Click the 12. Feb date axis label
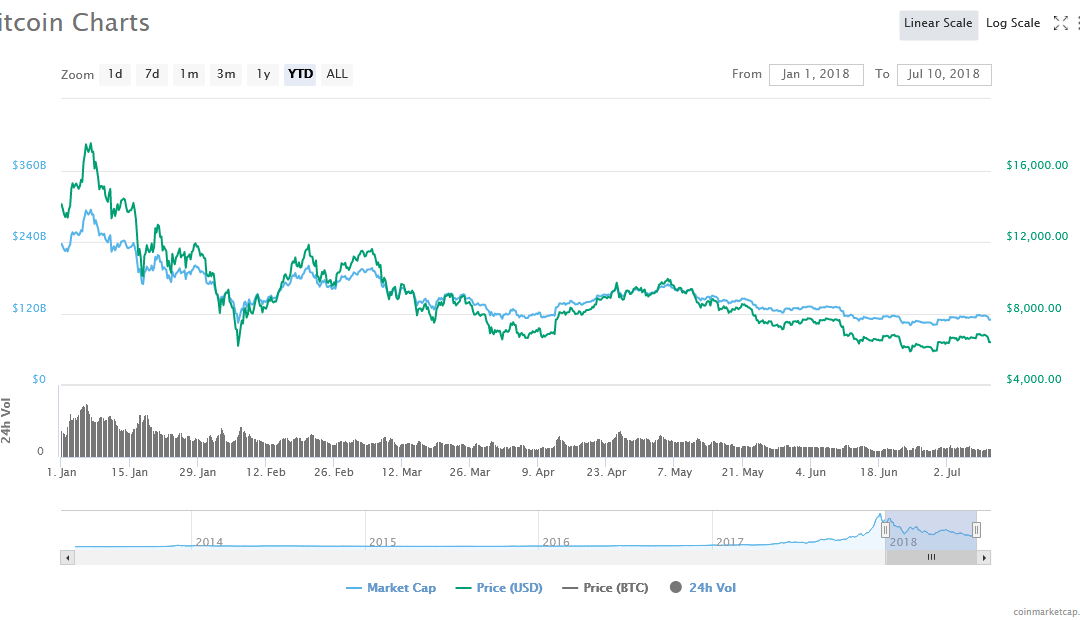This screenshot has height=620, width=1080. 266,473
